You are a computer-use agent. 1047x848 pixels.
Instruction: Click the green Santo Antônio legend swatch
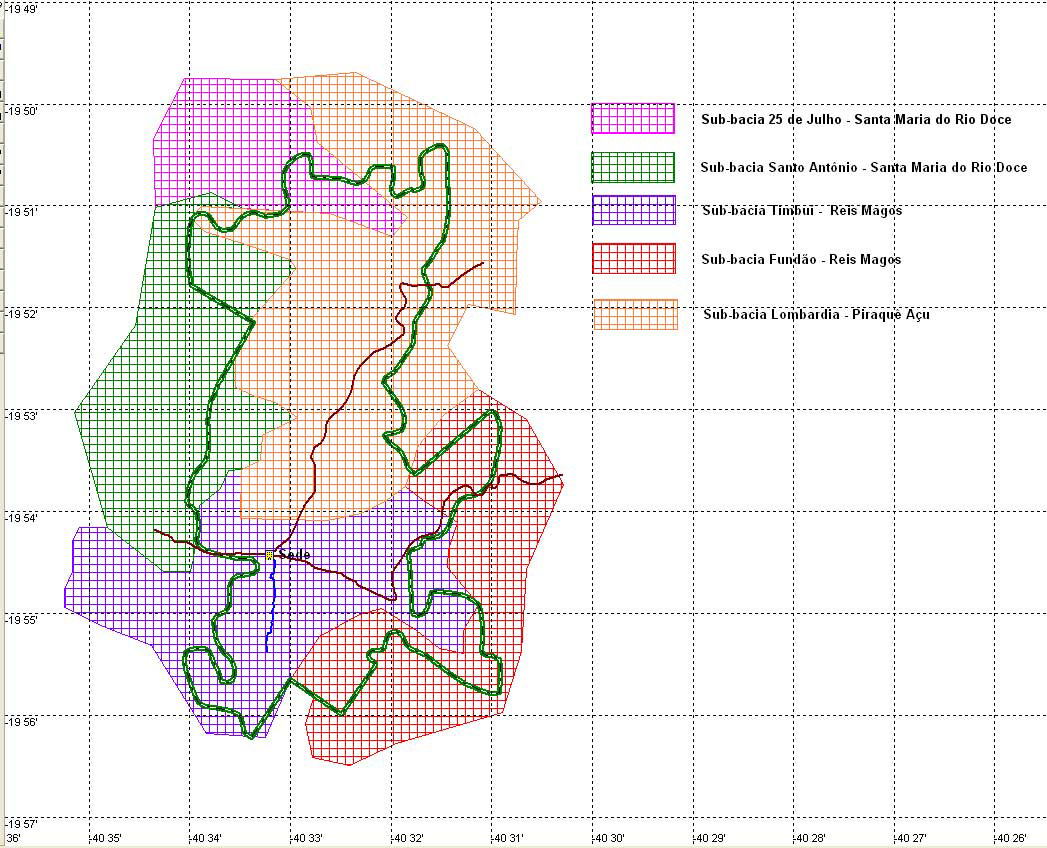[x=632, y=167]
